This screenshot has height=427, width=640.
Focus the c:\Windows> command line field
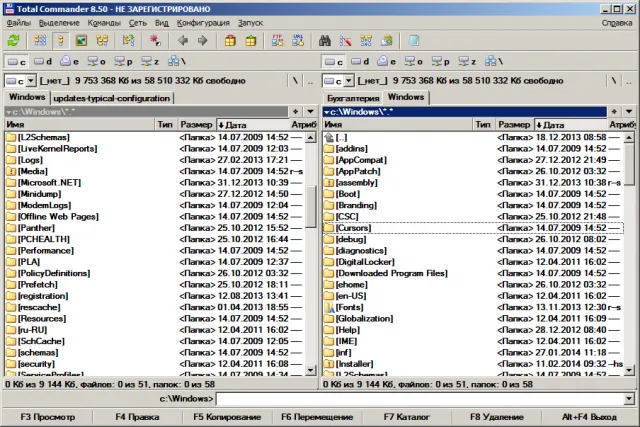(x=420, y=398)
